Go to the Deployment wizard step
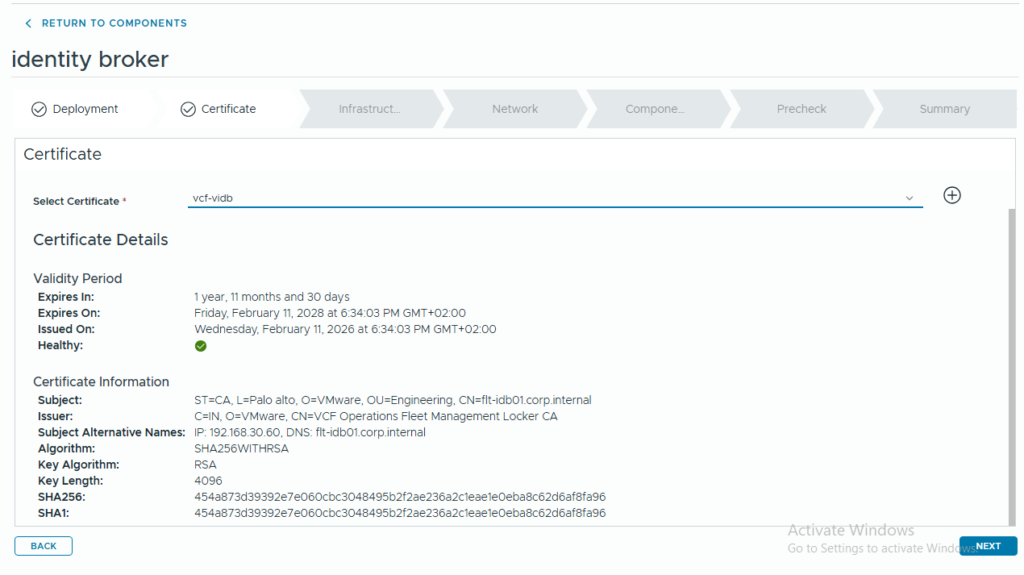Screen dimensions: 1024x575 pyautogui.click(x=85, y=109)
